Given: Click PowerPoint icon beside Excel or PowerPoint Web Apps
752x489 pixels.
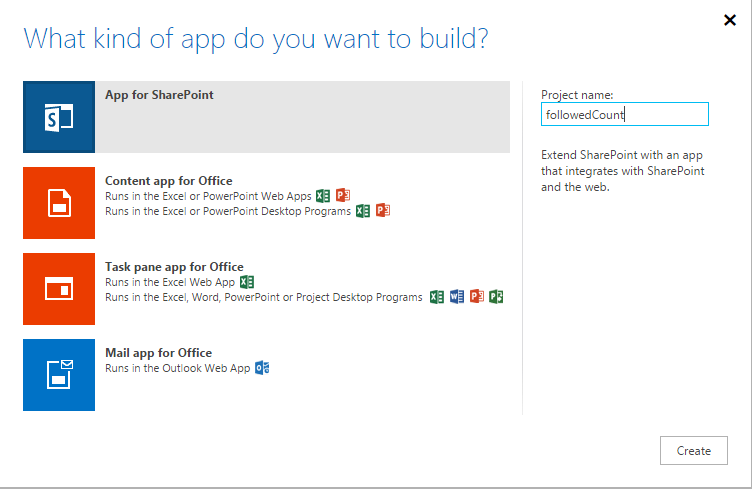Looking at the screenshot, I should 343,196.
